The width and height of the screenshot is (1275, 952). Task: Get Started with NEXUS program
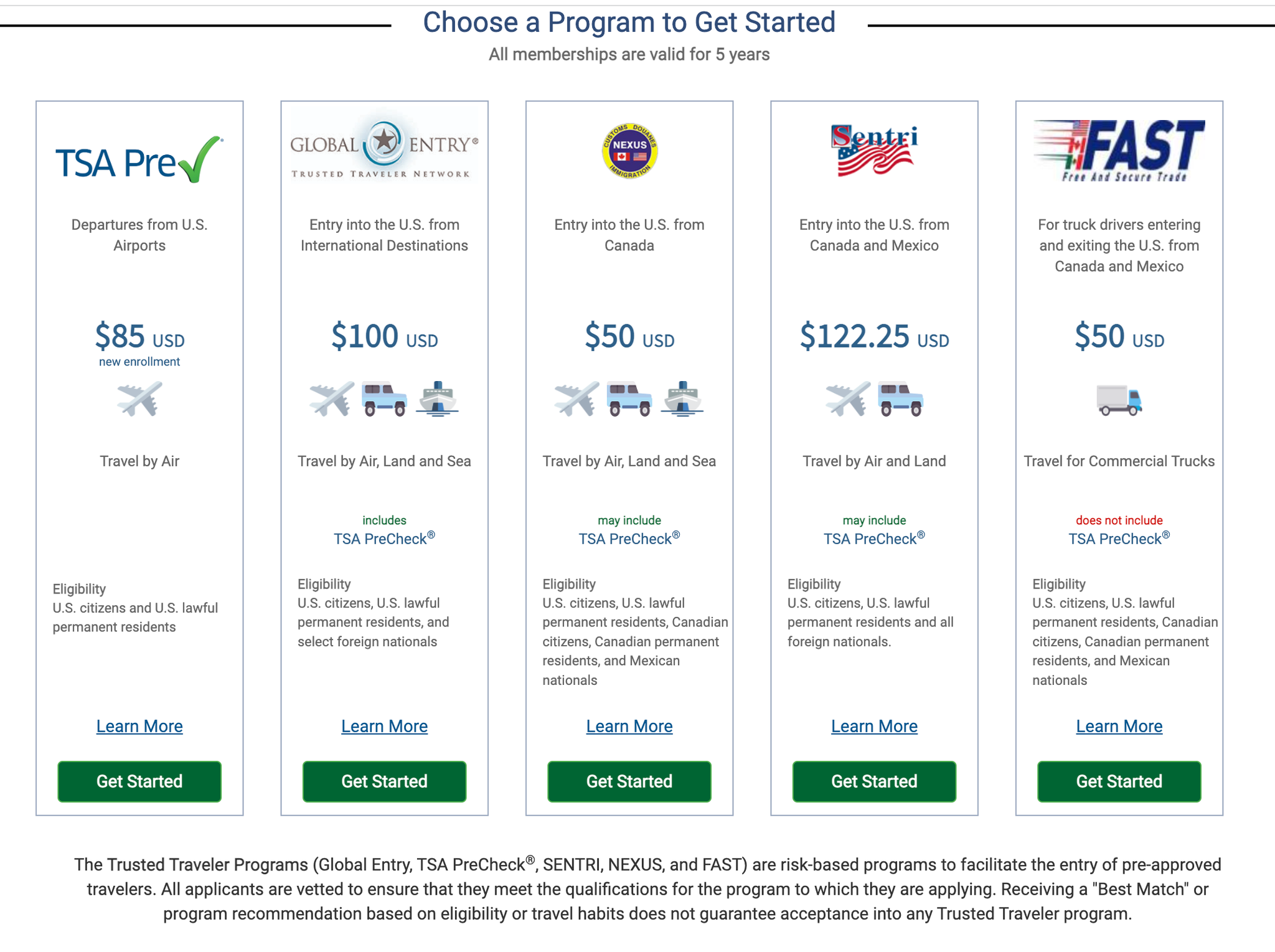click(629, 781)
